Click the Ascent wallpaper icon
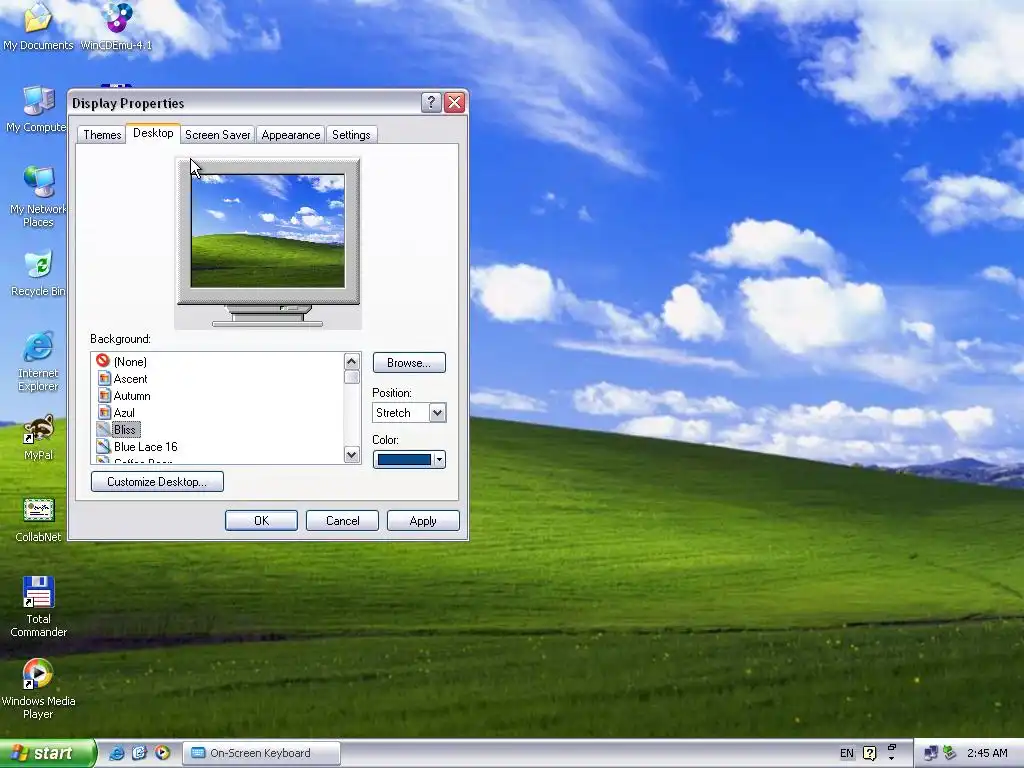Viewport: 1024px width, 768px height. click(103, 378)
